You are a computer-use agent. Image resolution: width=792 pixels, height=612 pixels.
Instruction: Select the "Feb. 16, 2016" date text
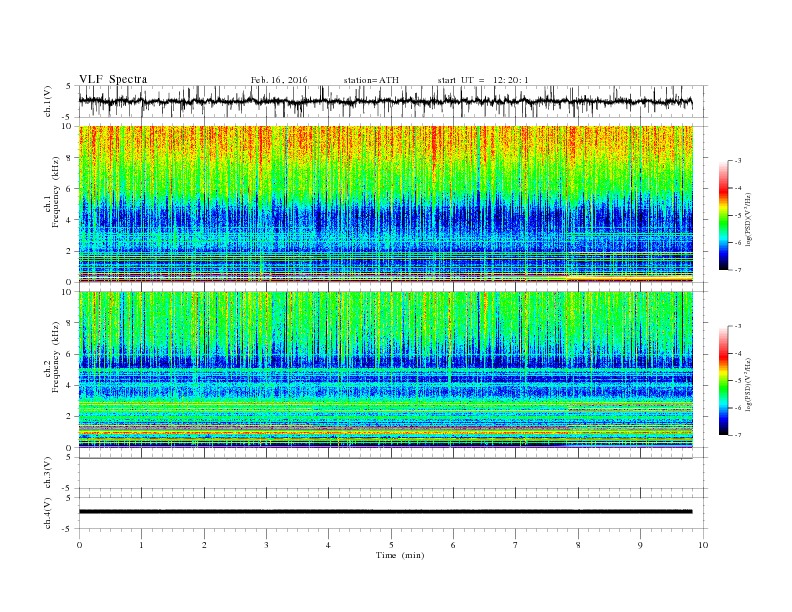coord(279,80)
